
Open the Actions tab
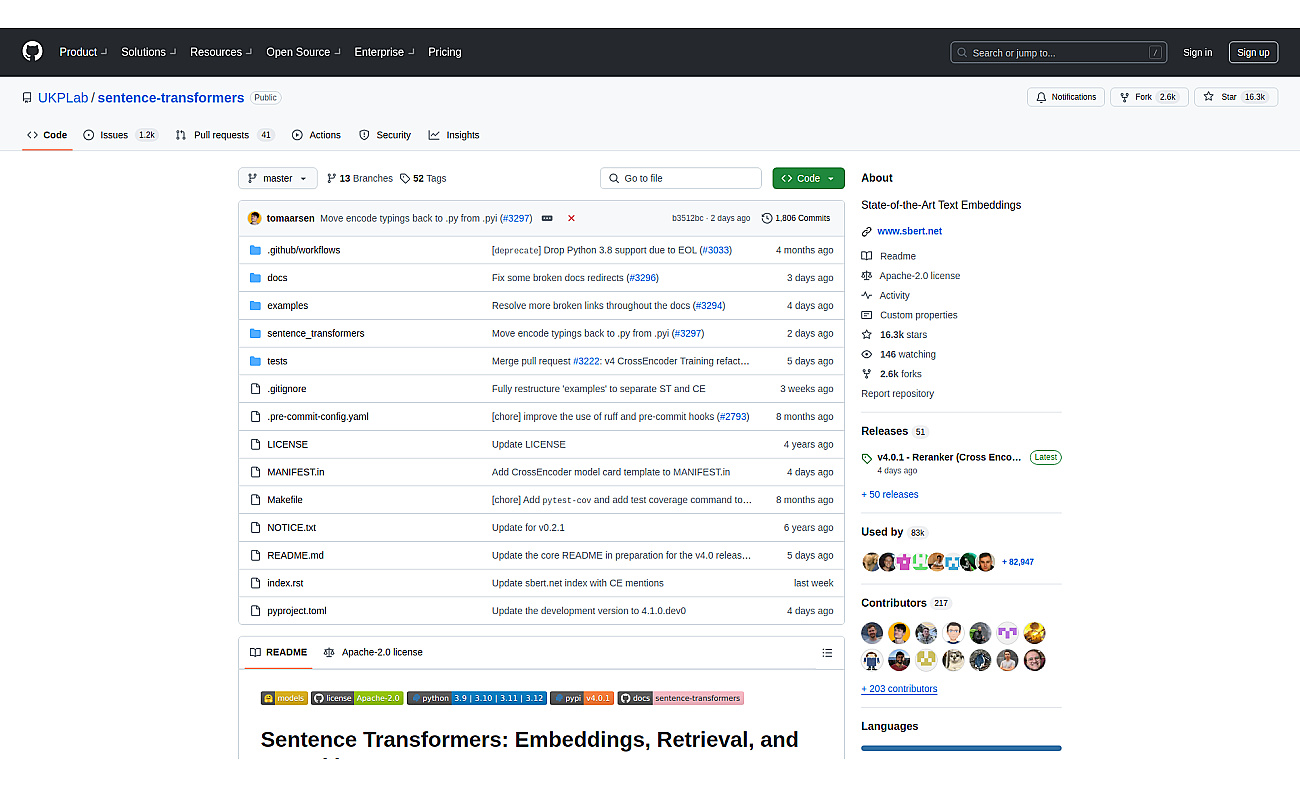coord(316,135)
